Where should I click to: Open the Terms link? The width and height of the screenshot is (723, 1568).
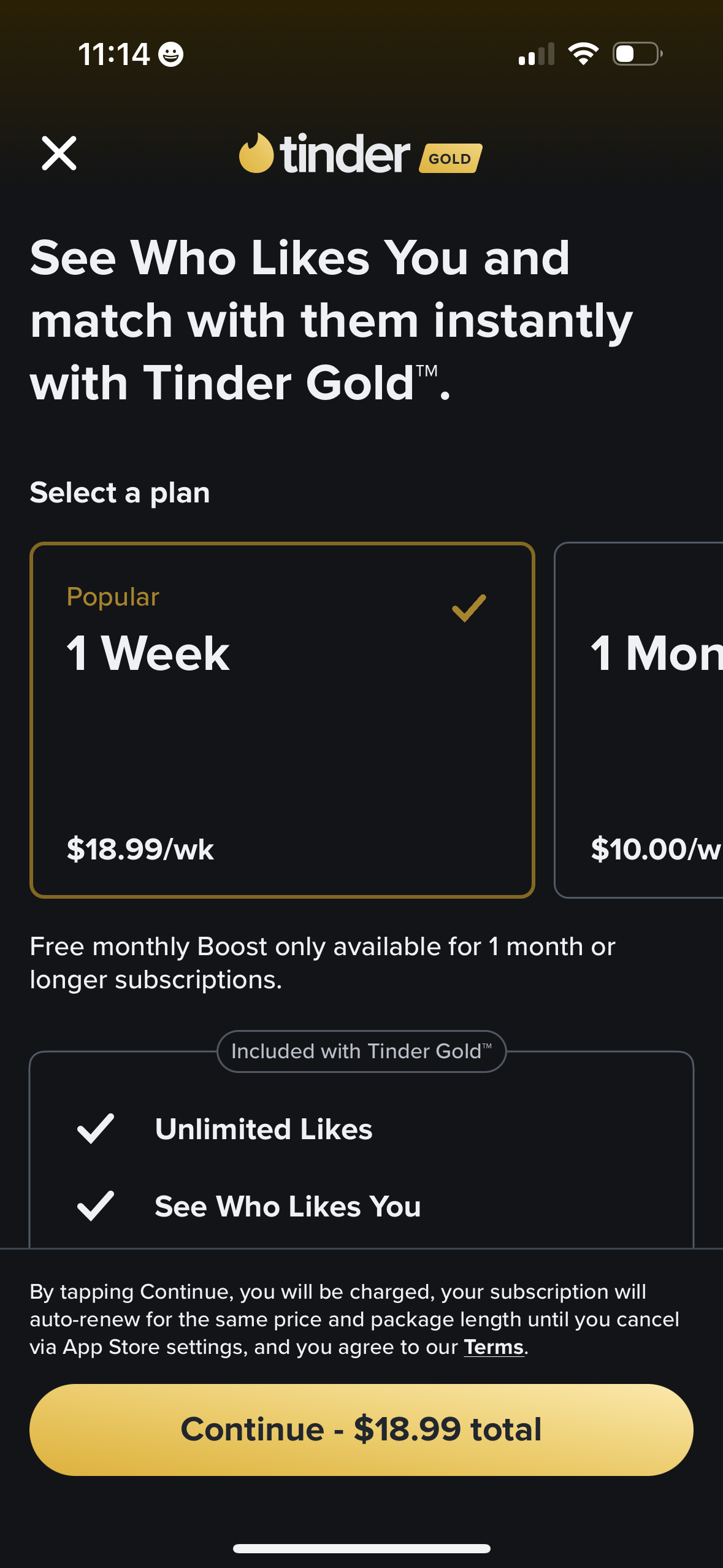click(x=494, y=1347)
